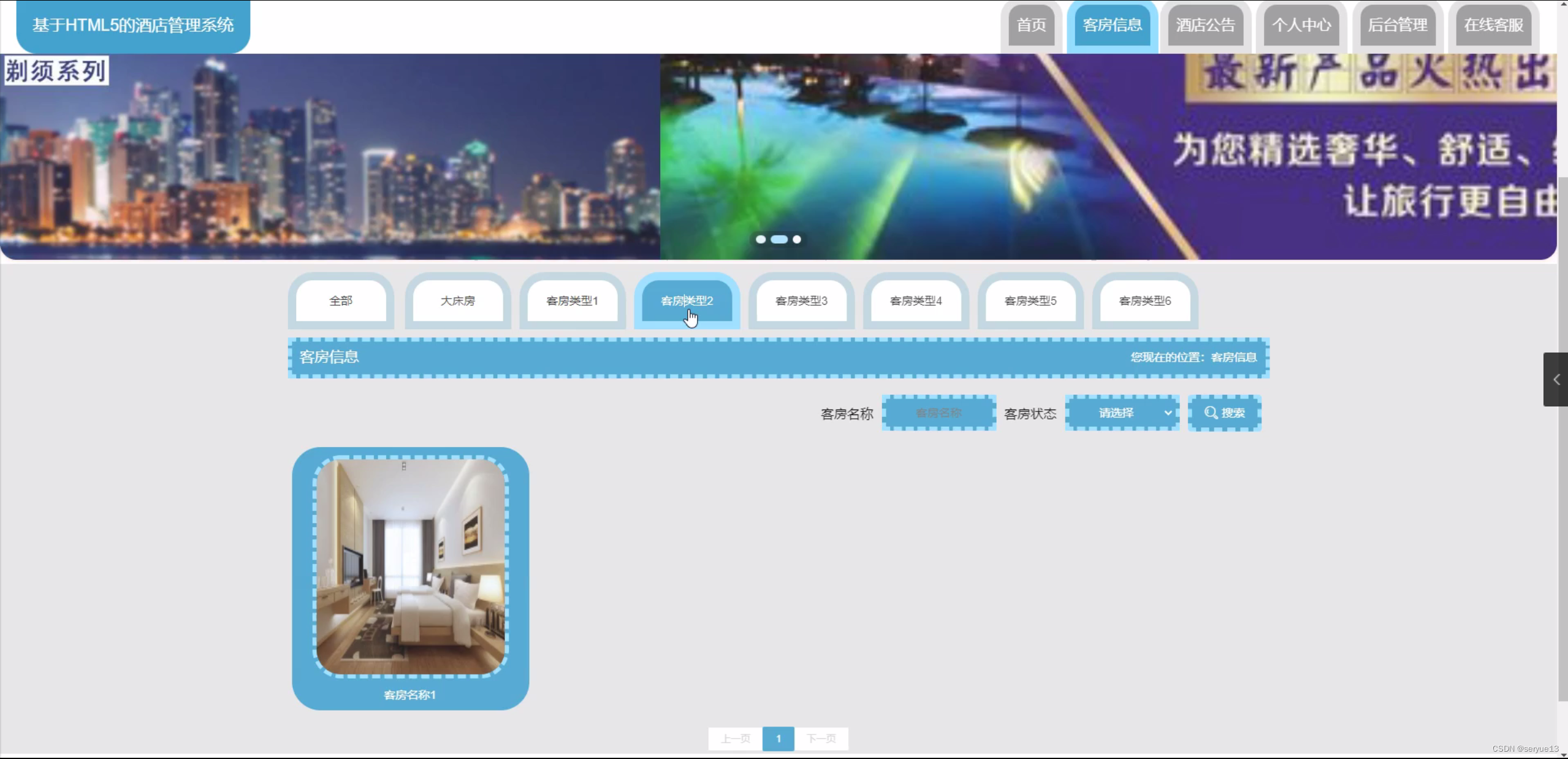Filter rooms by 大床房 category

457,301
